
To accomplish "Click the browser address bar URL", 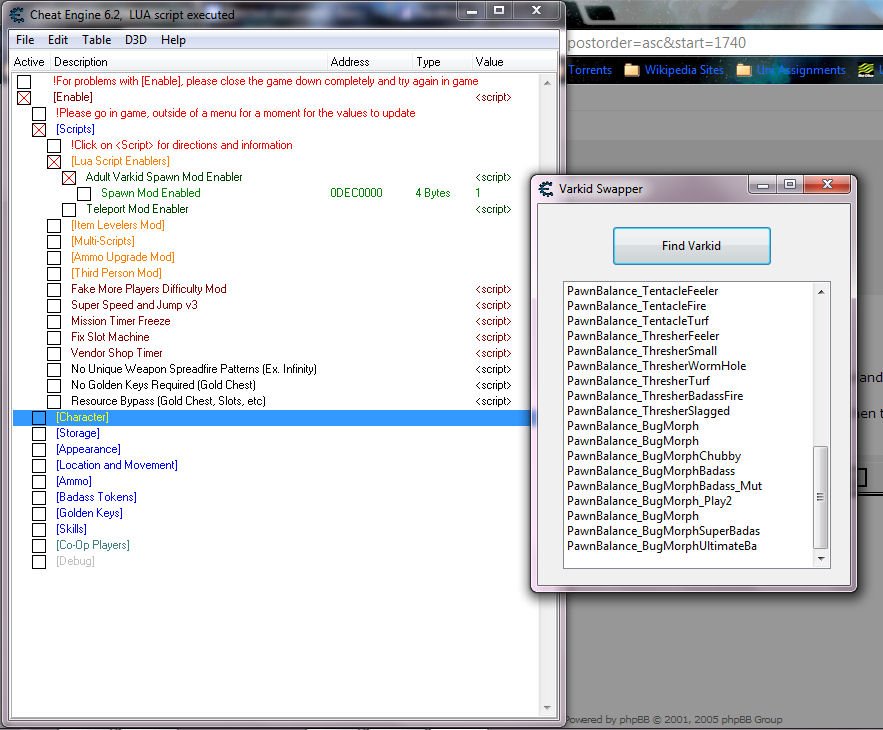I will pyautogui.click(x=657, y=43).
